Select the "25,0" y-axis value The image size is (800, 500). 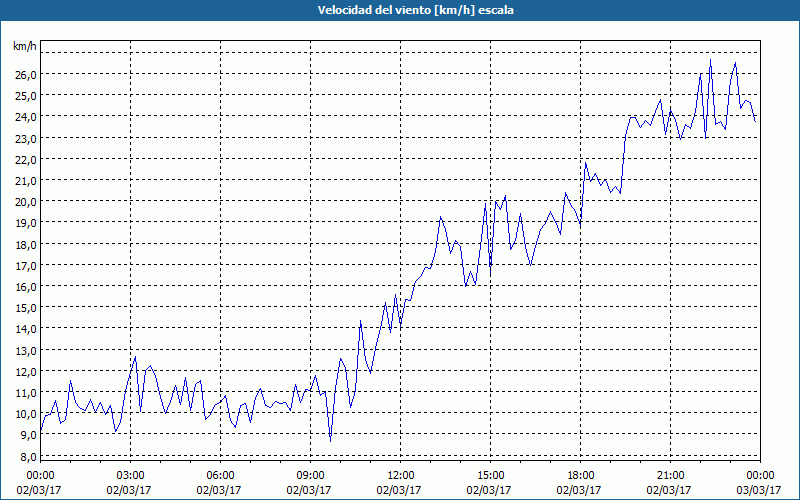coord(26,96)
